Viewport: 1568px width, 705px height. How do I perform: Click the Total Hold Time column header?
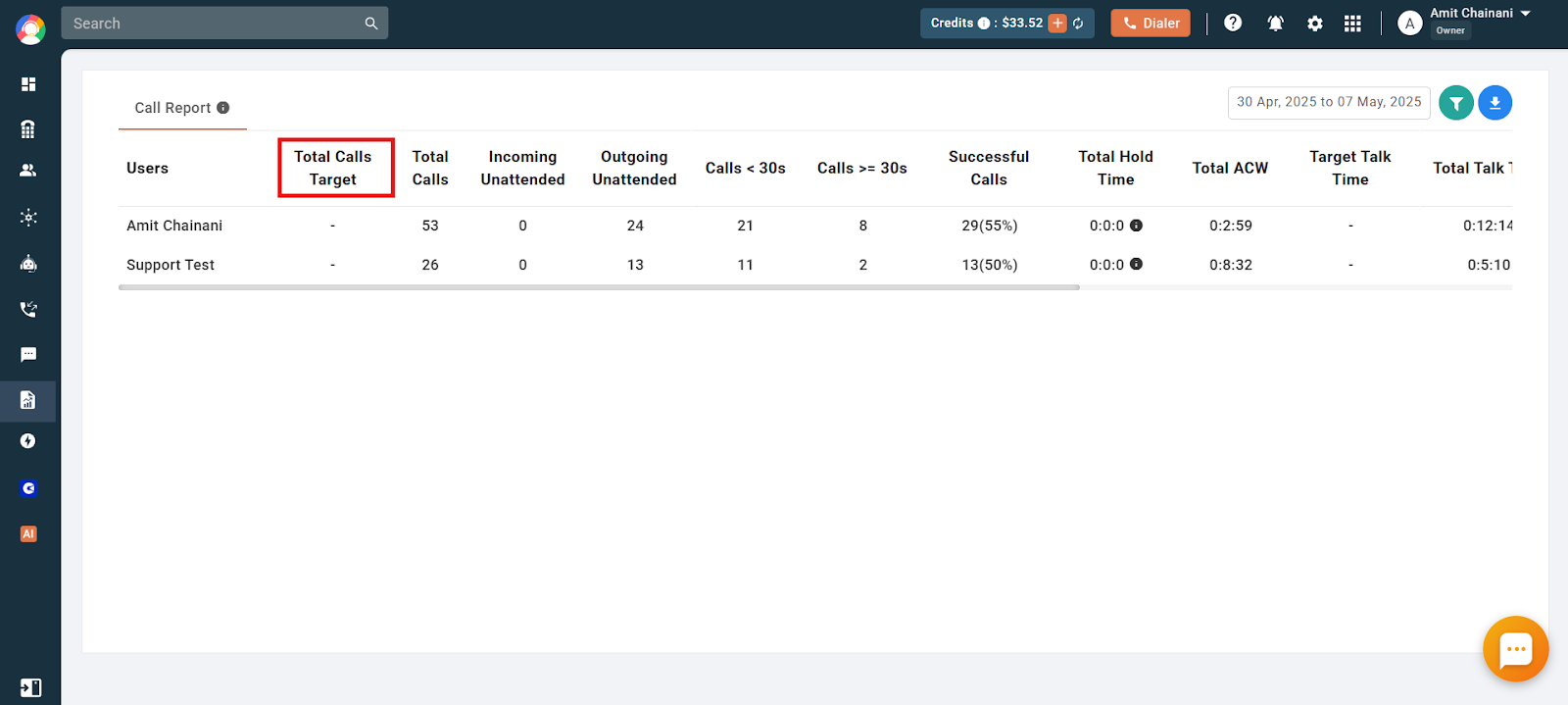tap(1115, 168)
